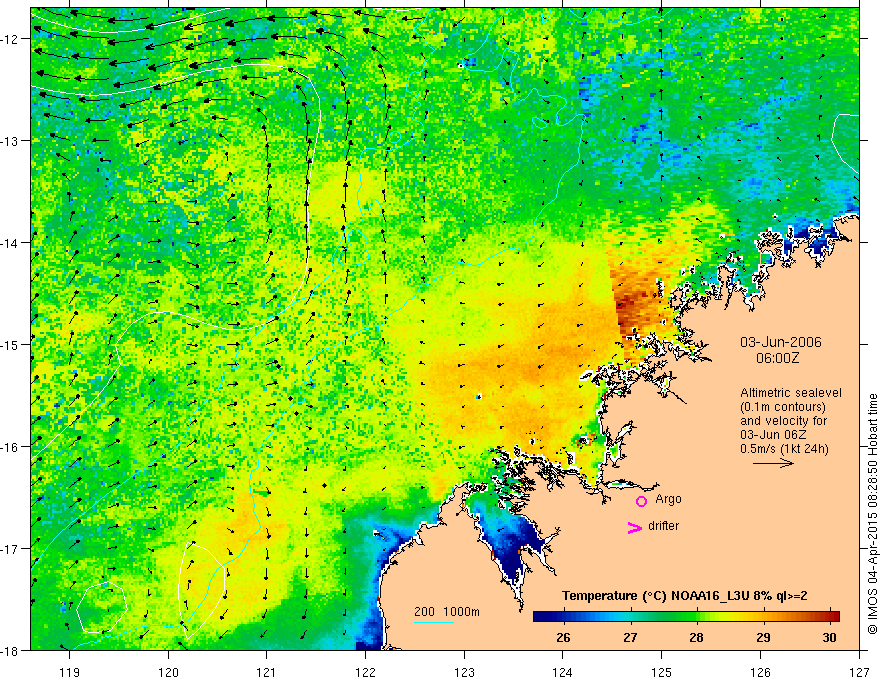Click the colorbar tick label 28
Image resolution: width=880 pixels, height=680 pixels.
pos(696,637)
